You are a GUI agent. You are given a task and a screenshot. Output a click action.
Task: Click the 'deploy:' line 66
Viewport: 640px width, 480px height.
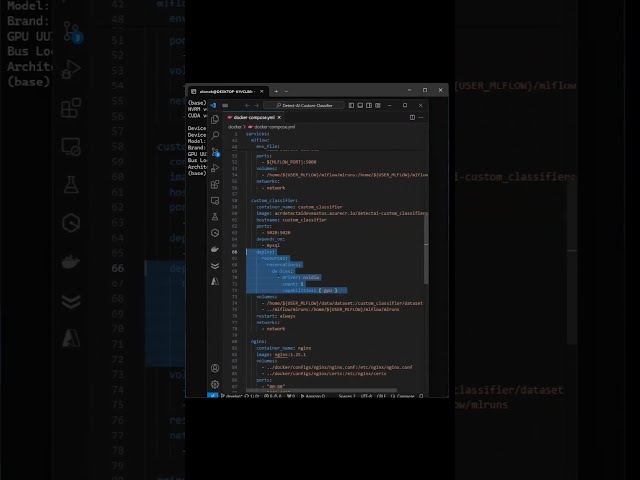266,252
